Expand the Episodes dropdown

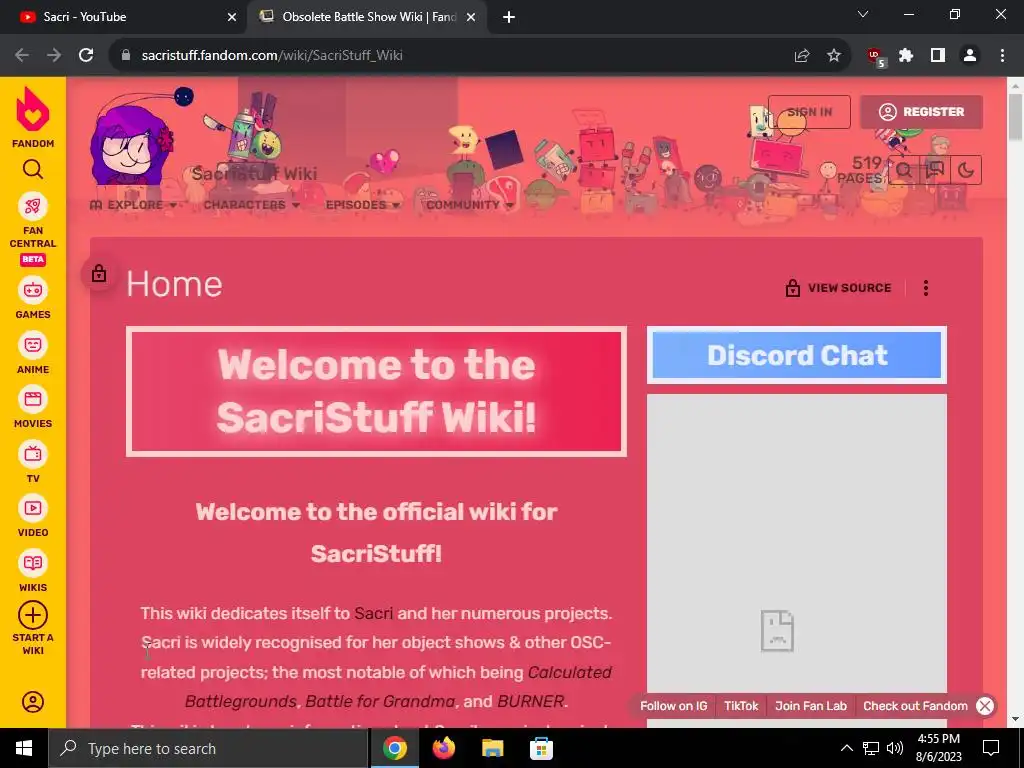[x=362, y=205]
